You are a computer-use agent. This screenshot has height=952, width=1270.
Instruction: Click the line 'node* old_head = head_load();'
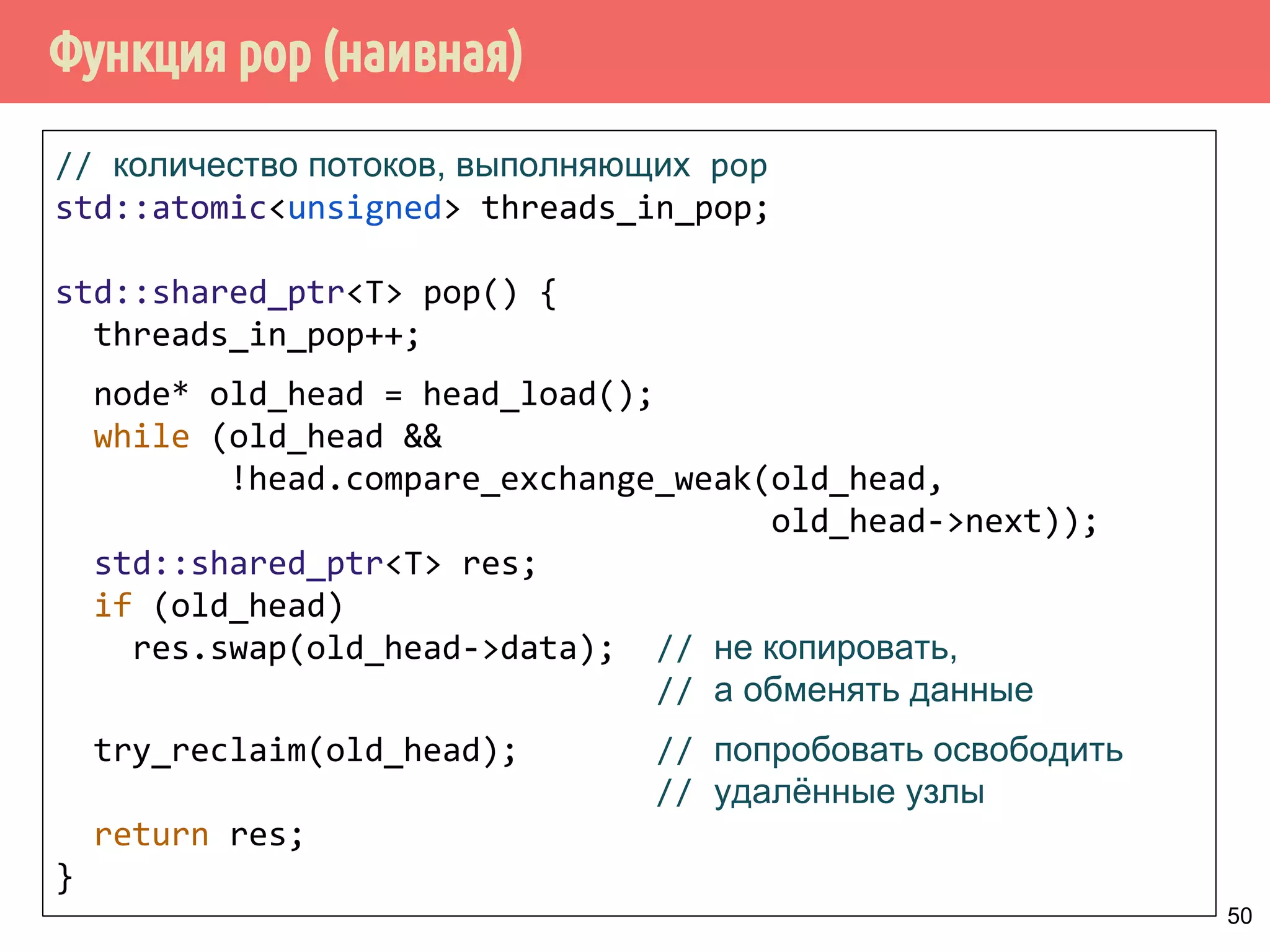click(x=373, y=395)
